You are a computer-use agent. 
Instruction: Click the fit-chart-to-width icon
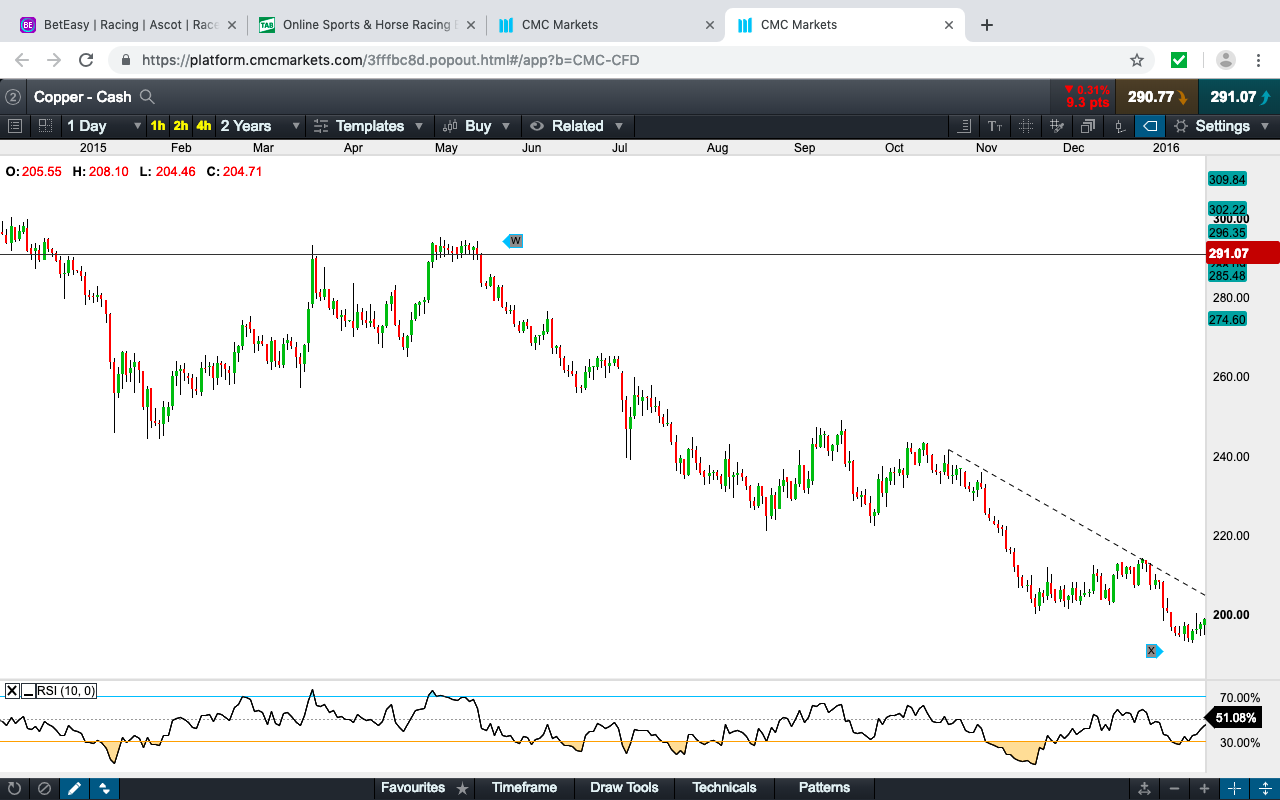pyautogui.click(x=1143, y=788)
